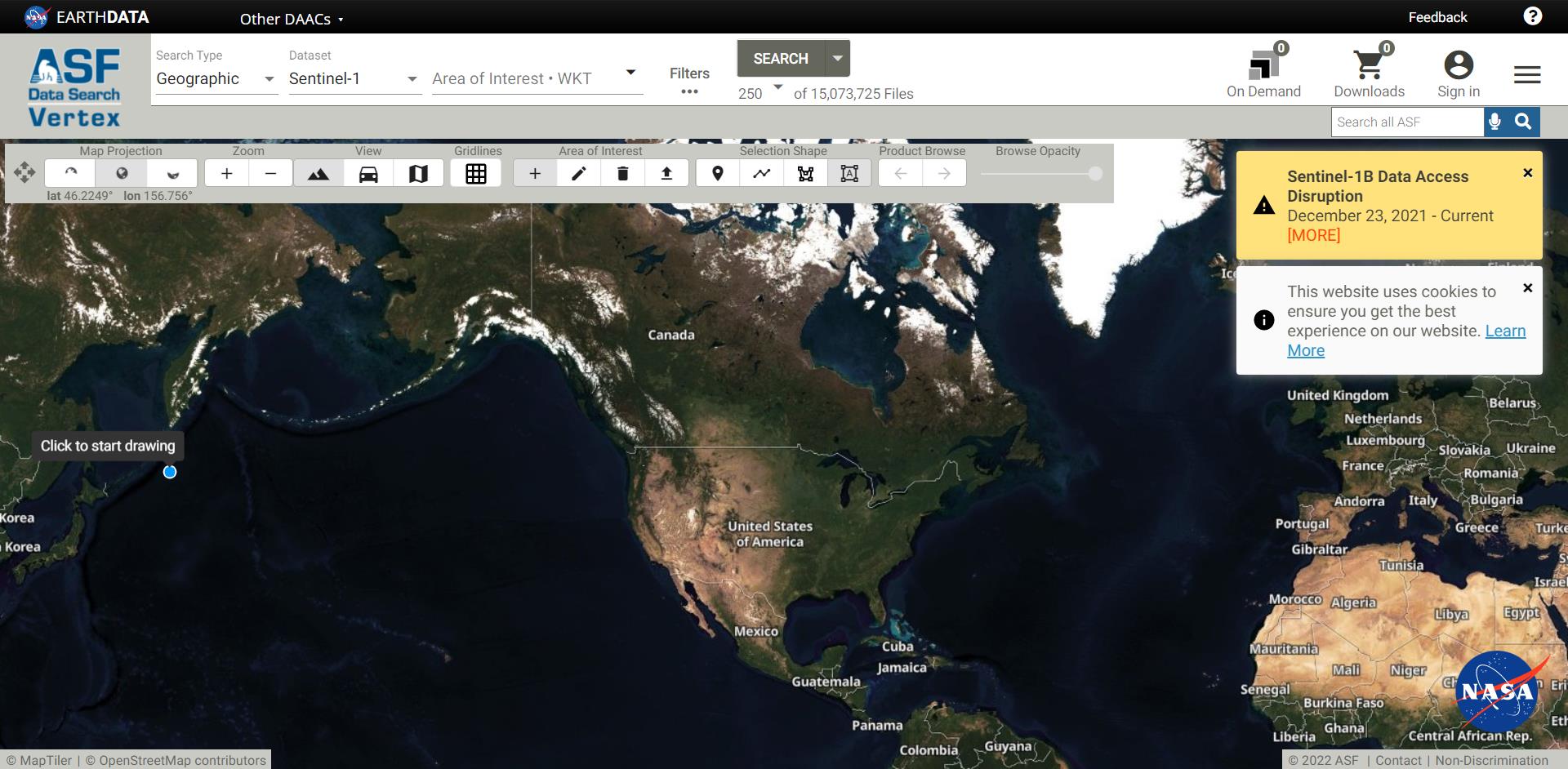
Task: Open the help question mark icon
Action: click(x=1533, y=16)
